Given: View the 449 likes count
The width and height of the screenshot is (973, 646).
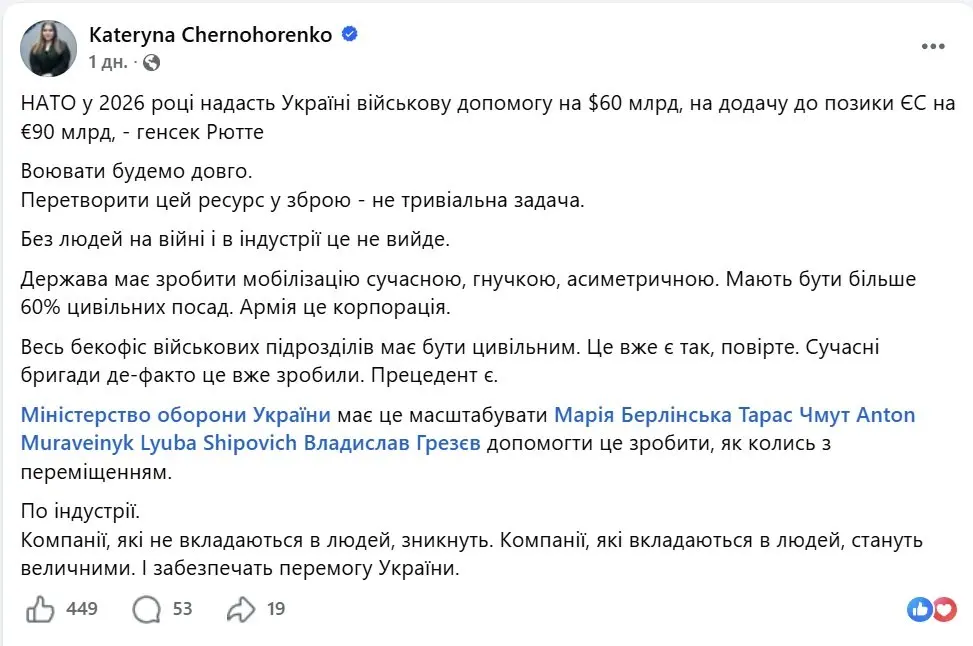Looking at the screenshot, I should pos(82,608).
